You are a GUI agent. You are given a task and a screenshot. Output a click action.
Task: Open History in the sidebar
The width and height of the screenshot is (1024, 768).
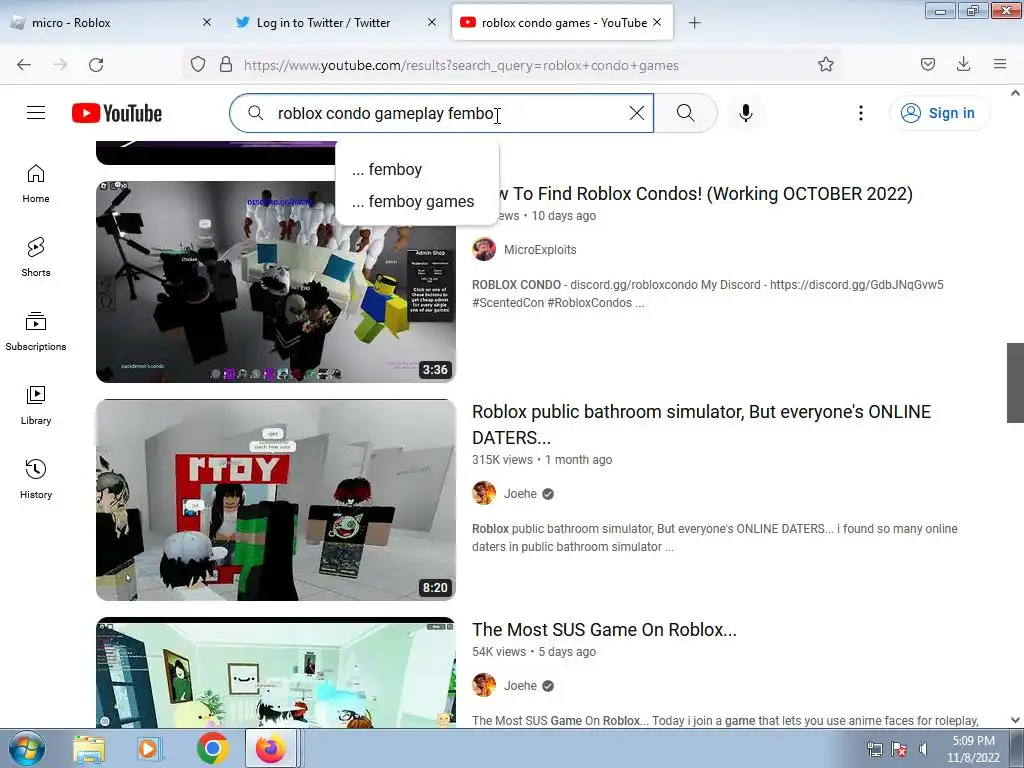click(36, 479)
